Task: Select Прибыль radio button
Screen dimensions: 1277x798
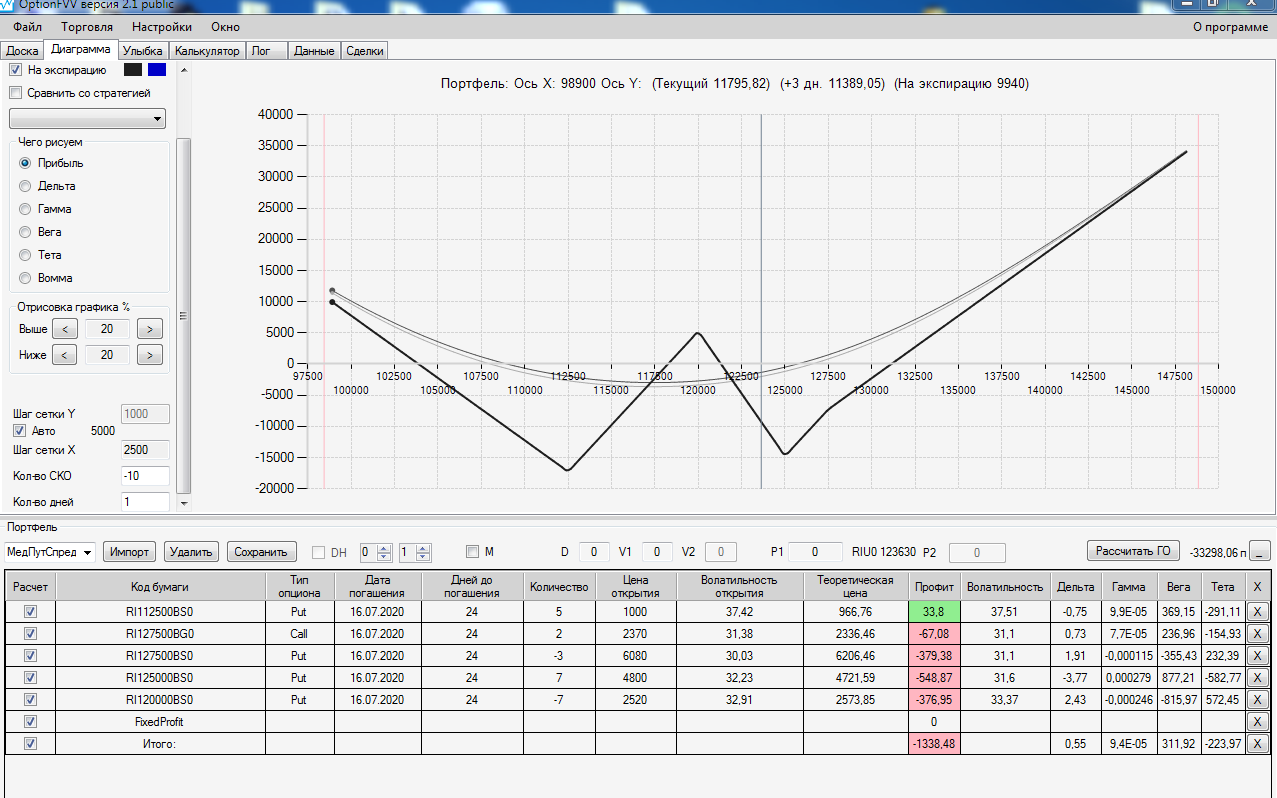Action: tap(25, 163)
